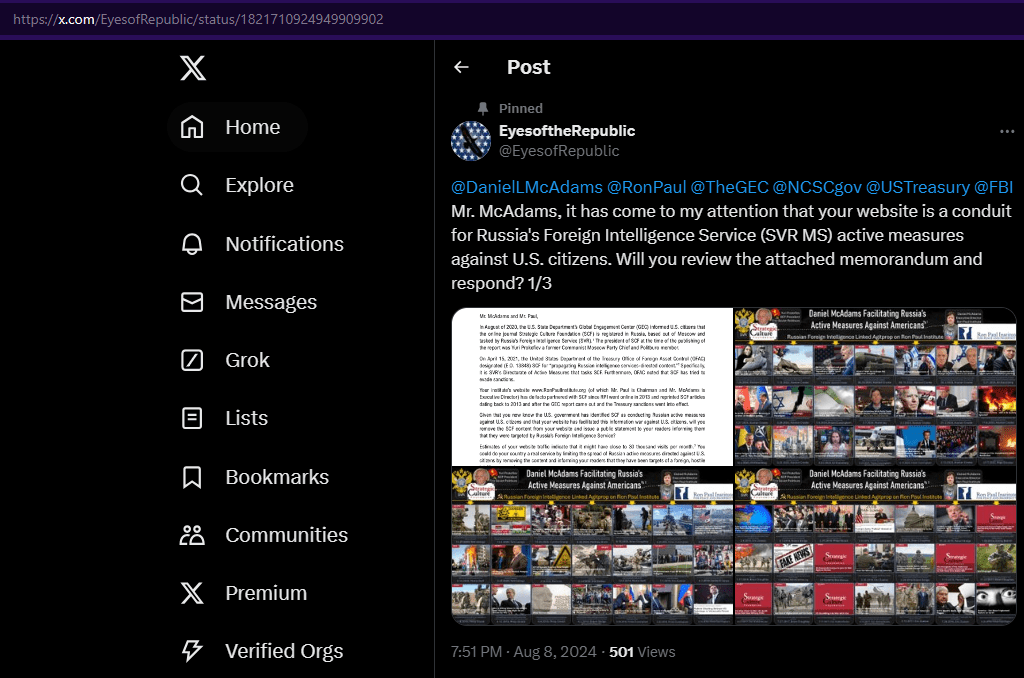Image resolution: width=1024 pixels, height=678 pixels.
Task: Click the X logo icon
Action: tap(193, 68)
